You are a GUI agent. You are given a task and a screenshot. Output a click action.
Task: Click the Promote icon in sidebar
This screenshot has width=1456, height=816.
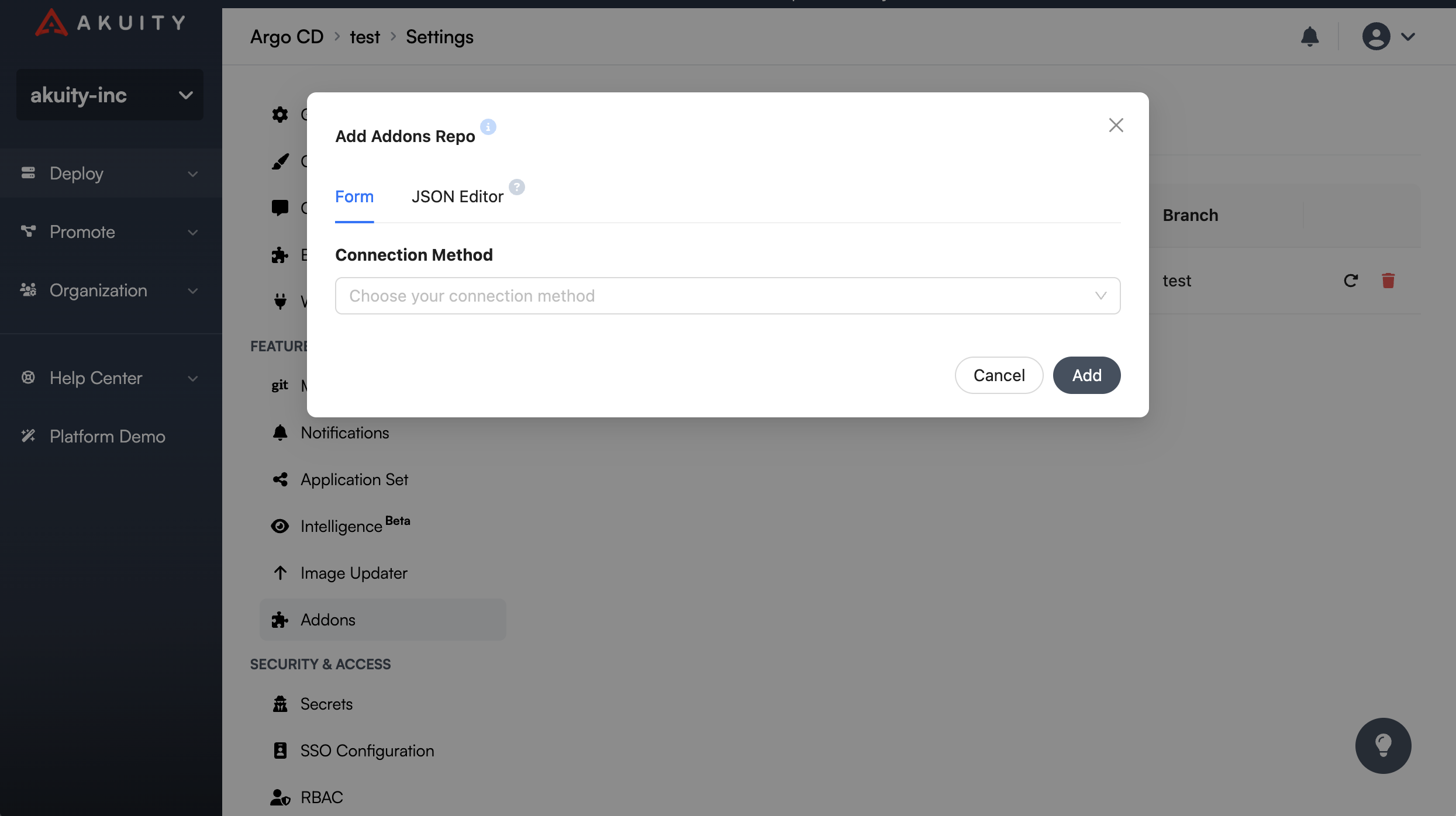[28, 231]
